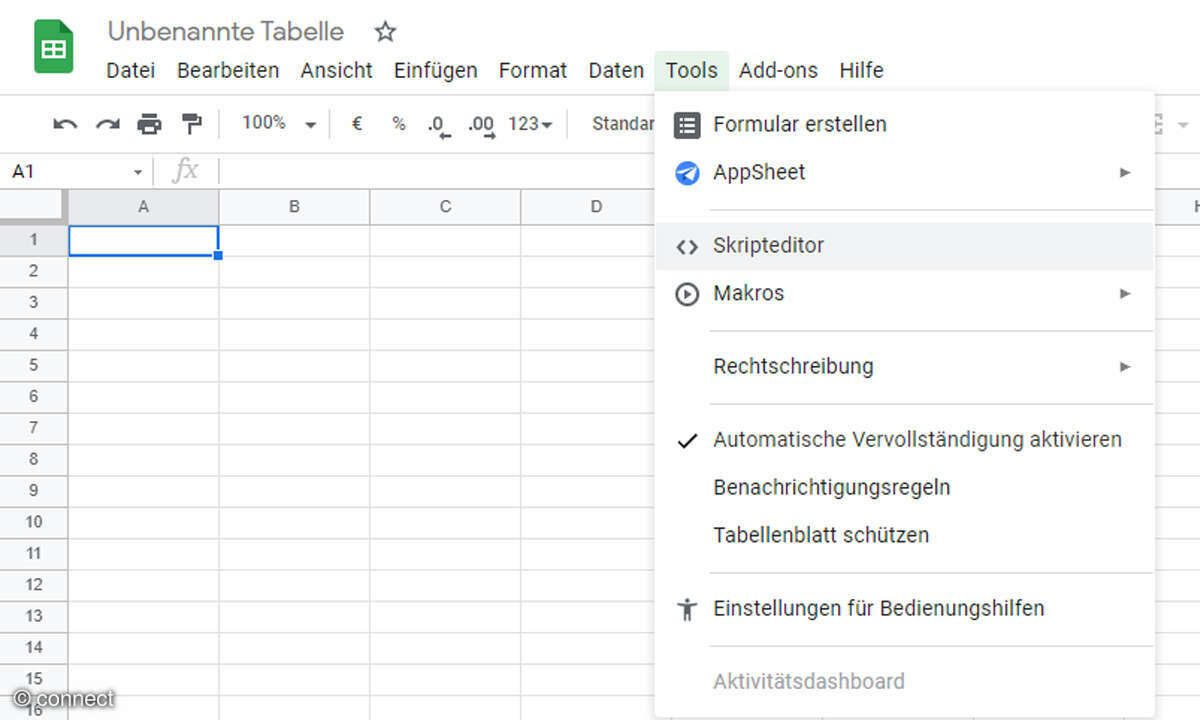Select column A header
The width and height of the screenshot is (1200, 720).
[x=144, y=207]
